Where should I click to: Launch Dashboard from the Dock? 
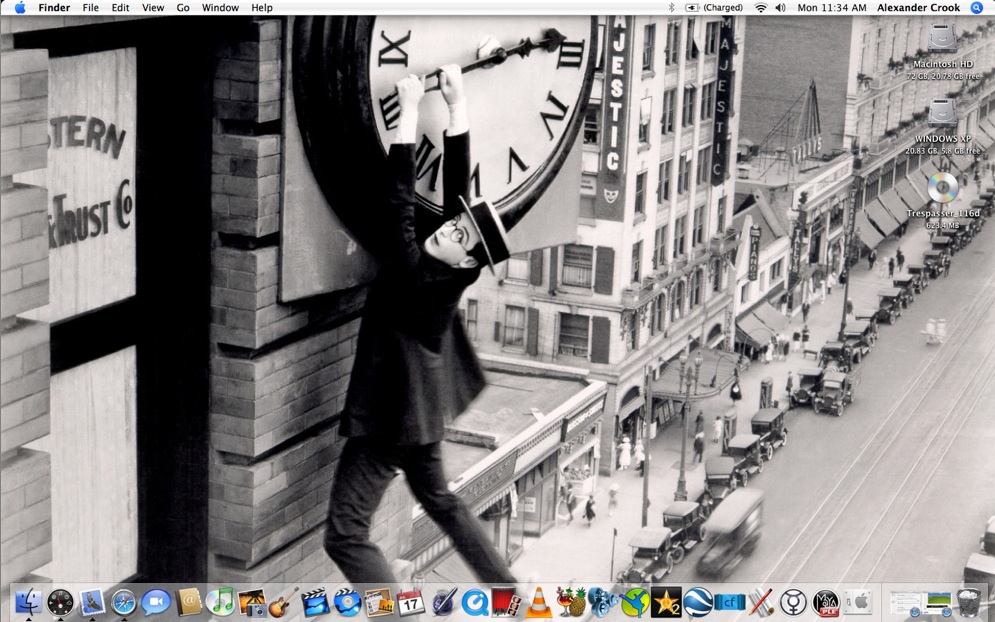pos(60,602)
